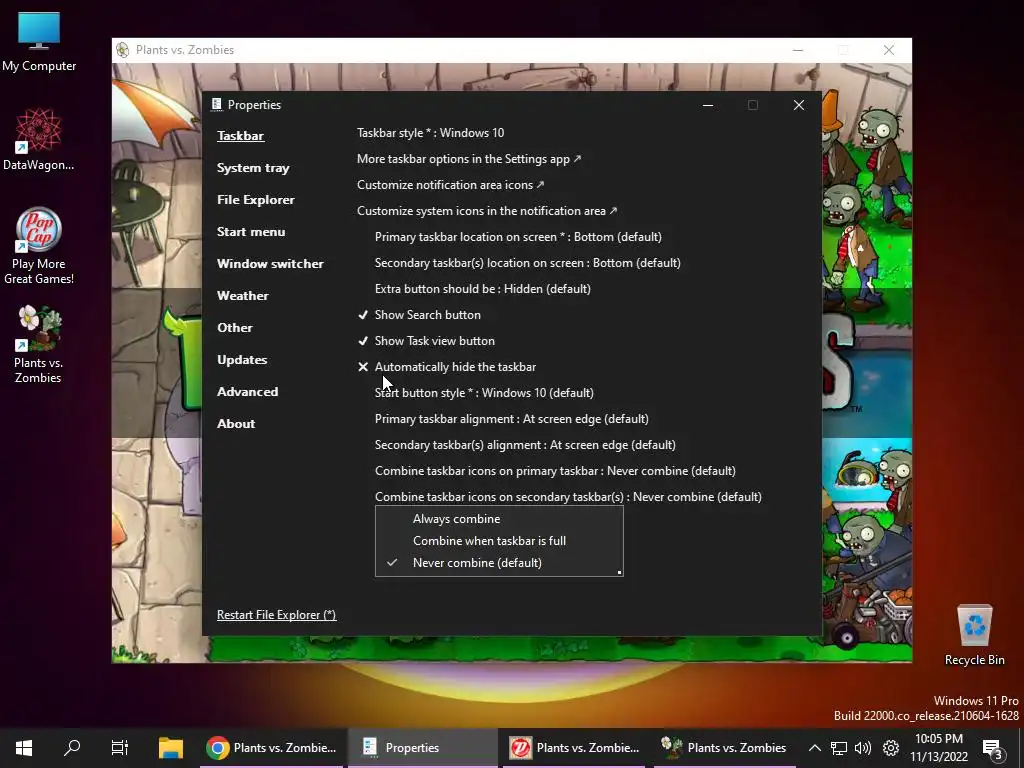The image size is (1024, 768).
Task: Open the Recycle Bin
Action: [974, 635]
